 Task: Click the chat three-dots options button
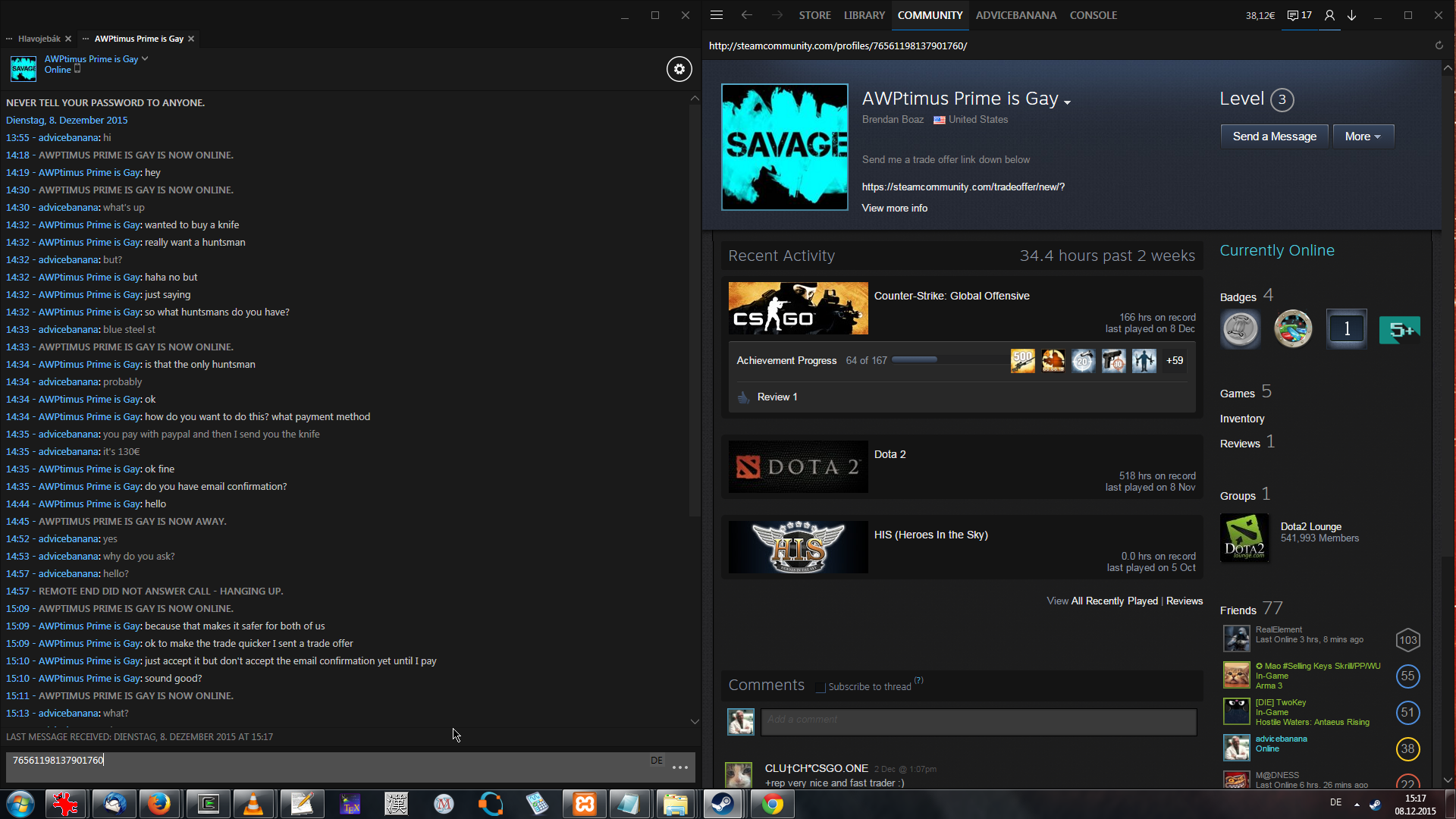[x=680, y=767]
